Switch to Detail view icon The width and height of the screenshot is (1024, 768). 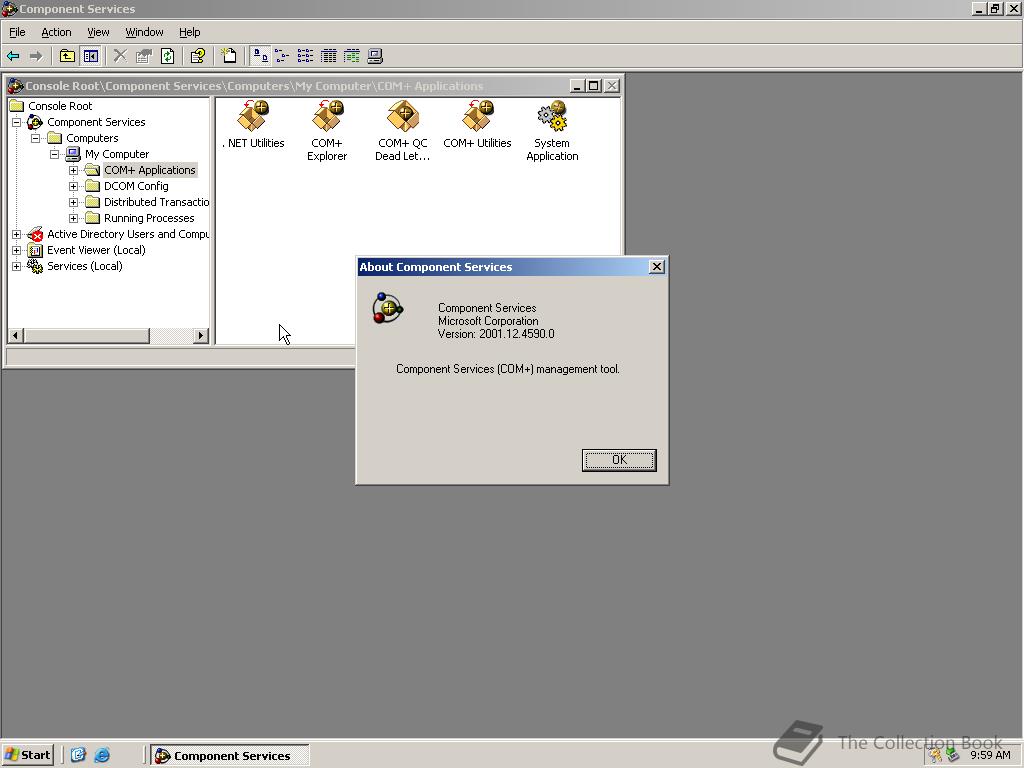328,56
